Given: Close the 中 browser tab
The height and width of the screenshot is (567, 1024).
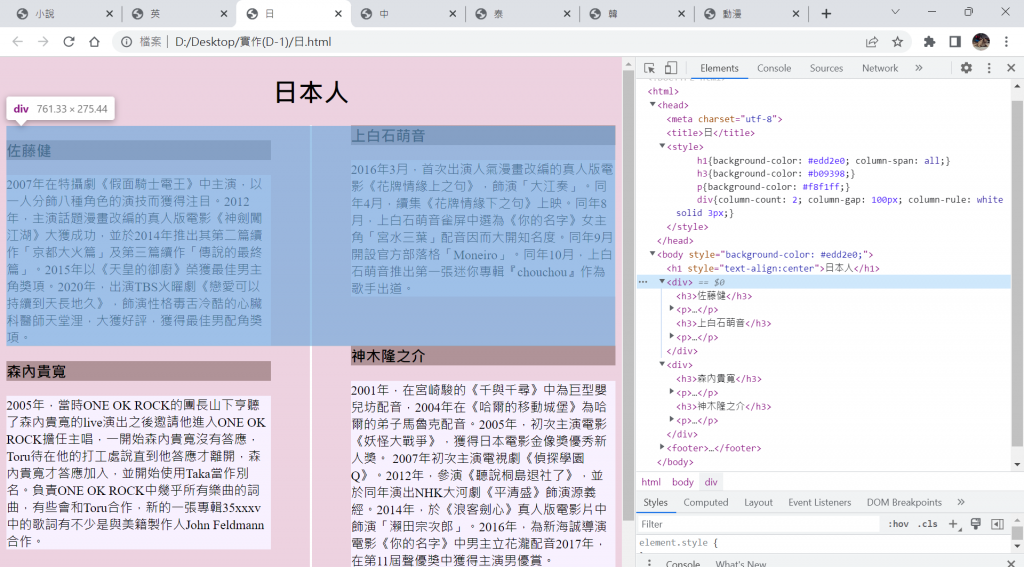Looking at the screenshot, I should 453,14.
